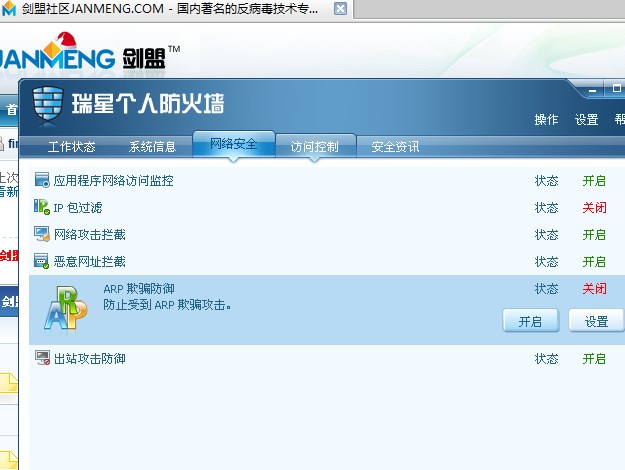Maximize the Rising firewall window
The width and height of the screenshot is (625, 470).
(x=616, y=88)
